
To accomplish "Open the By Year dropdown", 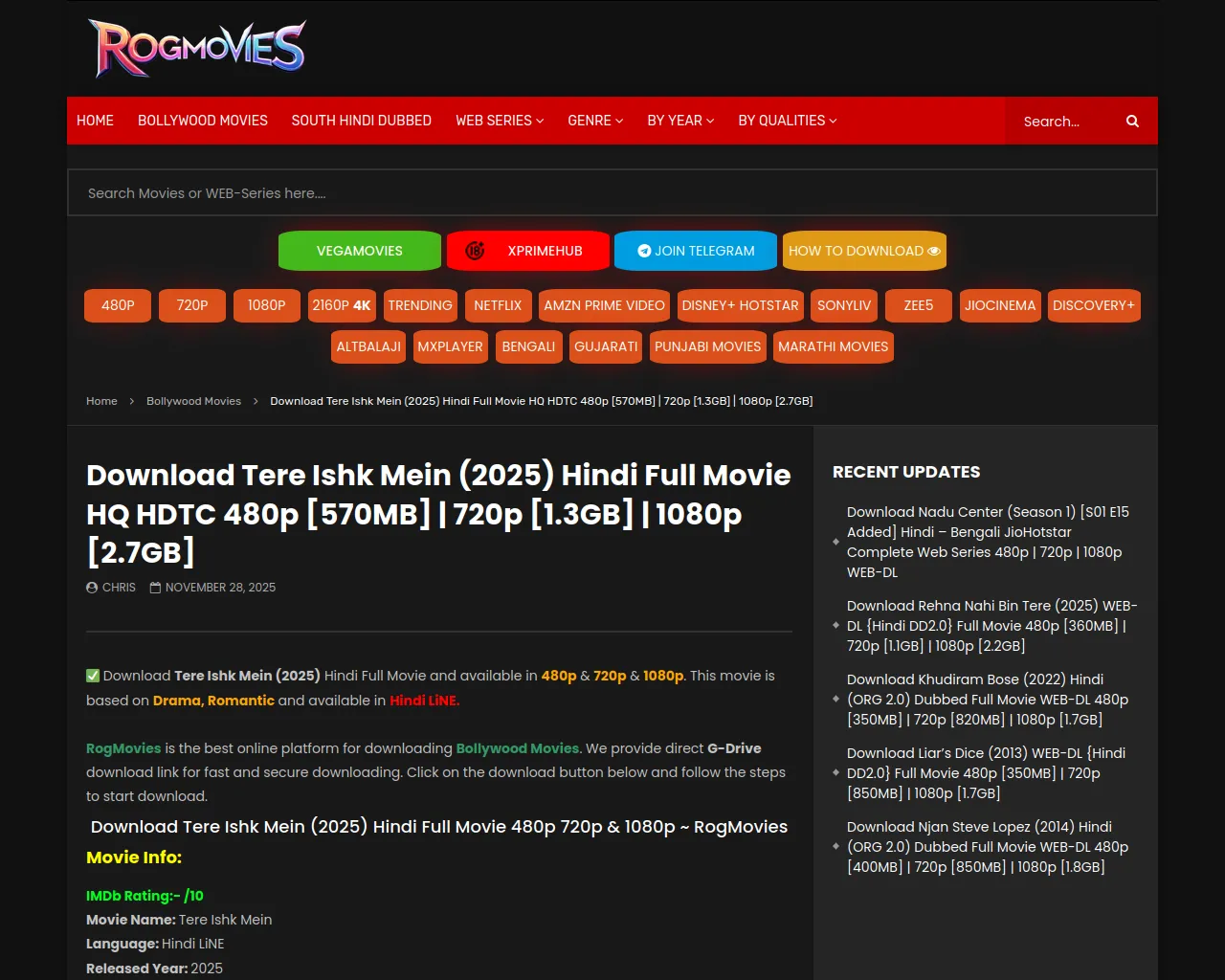I will tap(680, 121).
